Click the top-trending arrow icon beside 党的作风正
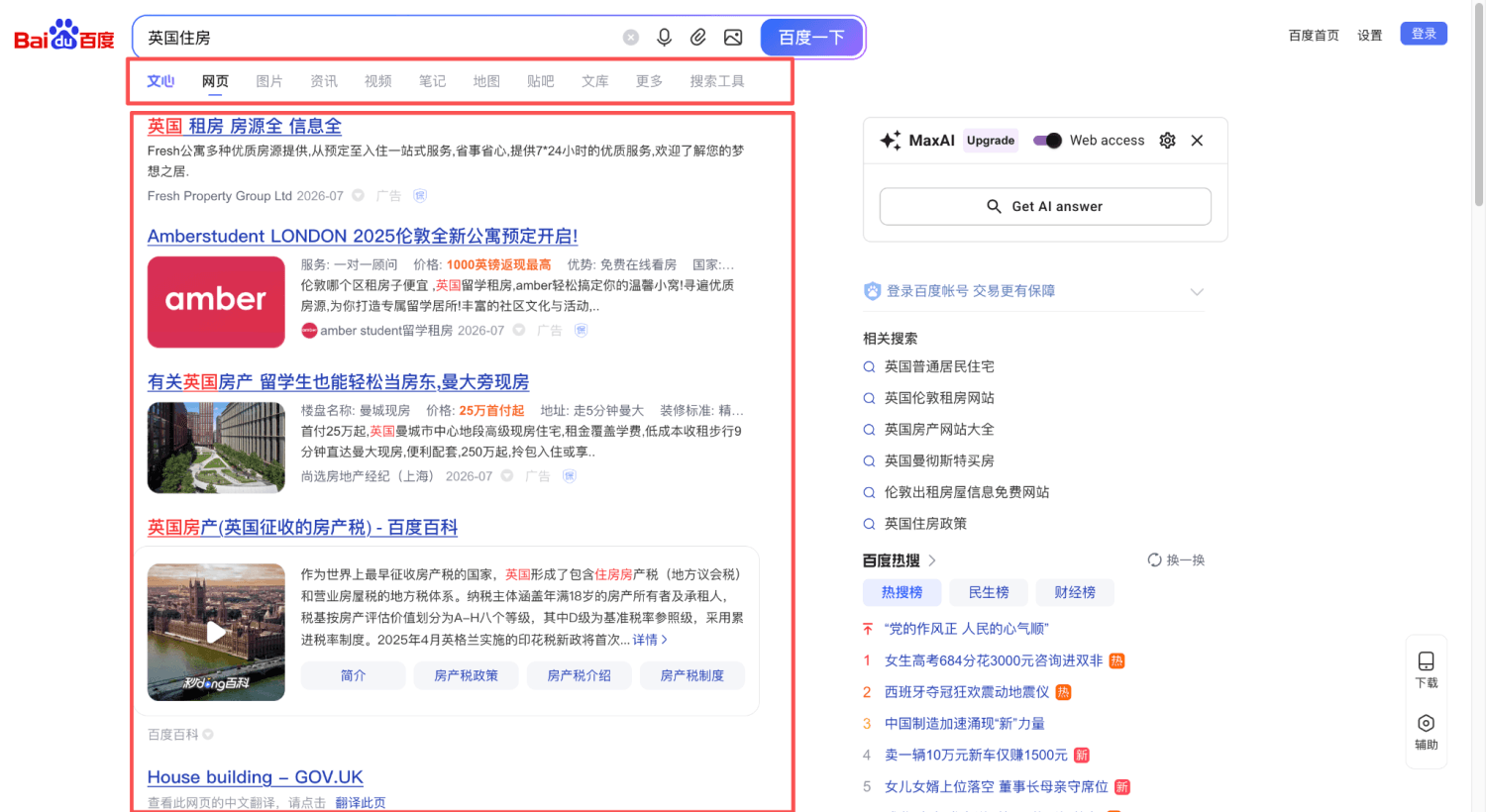Image resolution: width=1486 pixels, height=812 pixels. pyautogui.click(x=868, y=629)
